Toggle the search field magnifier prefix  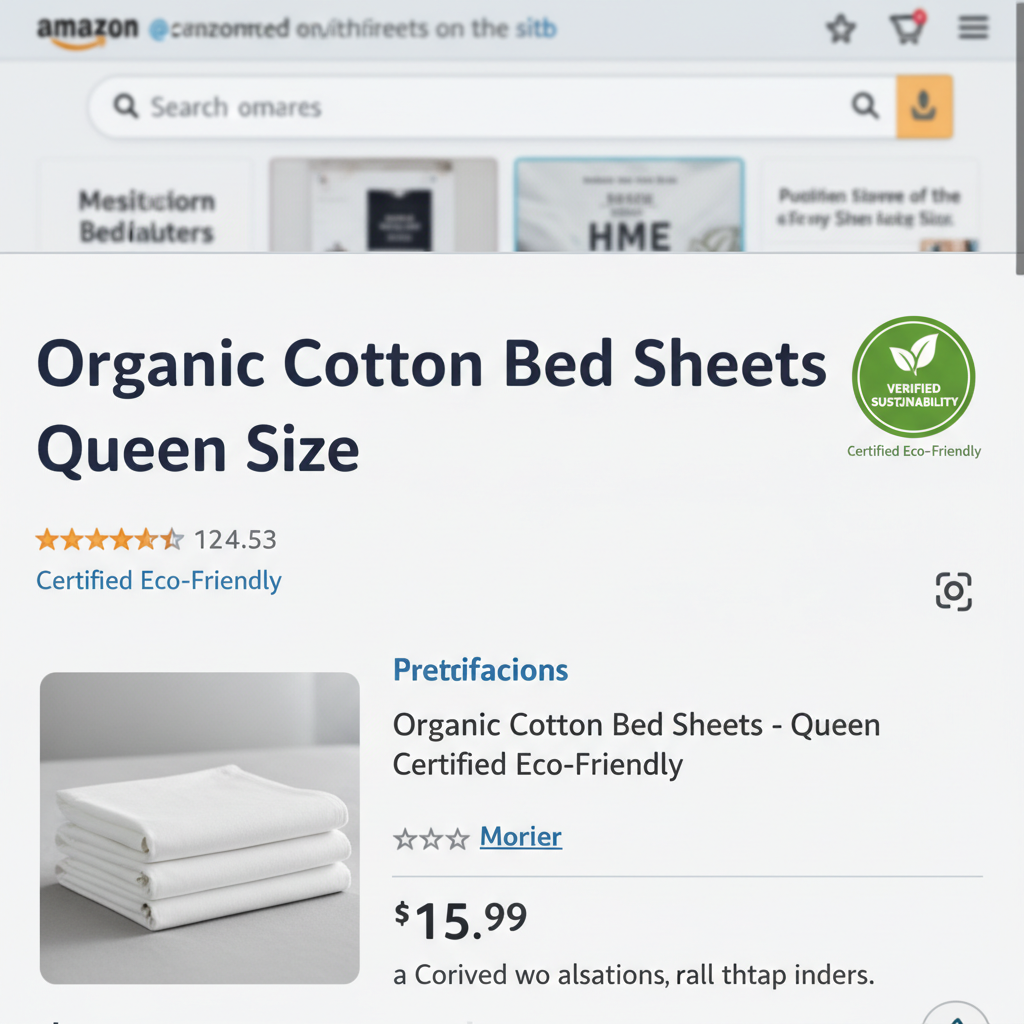tap(124, 105)
